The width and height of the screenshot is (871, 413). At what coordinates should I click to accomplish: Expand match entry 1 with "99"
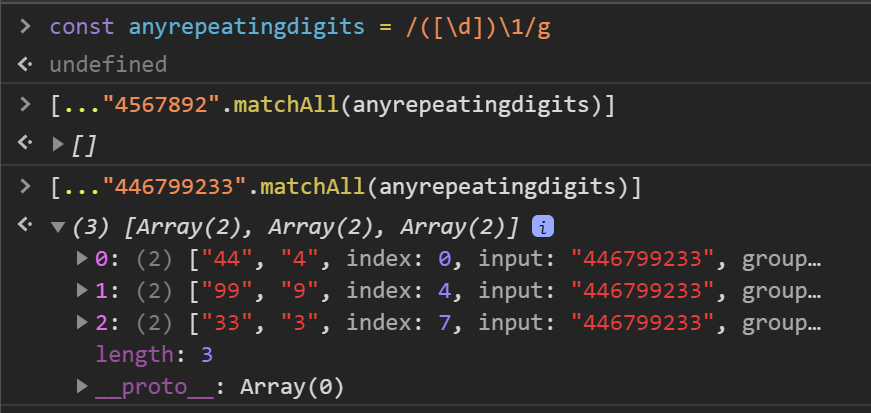82,290
